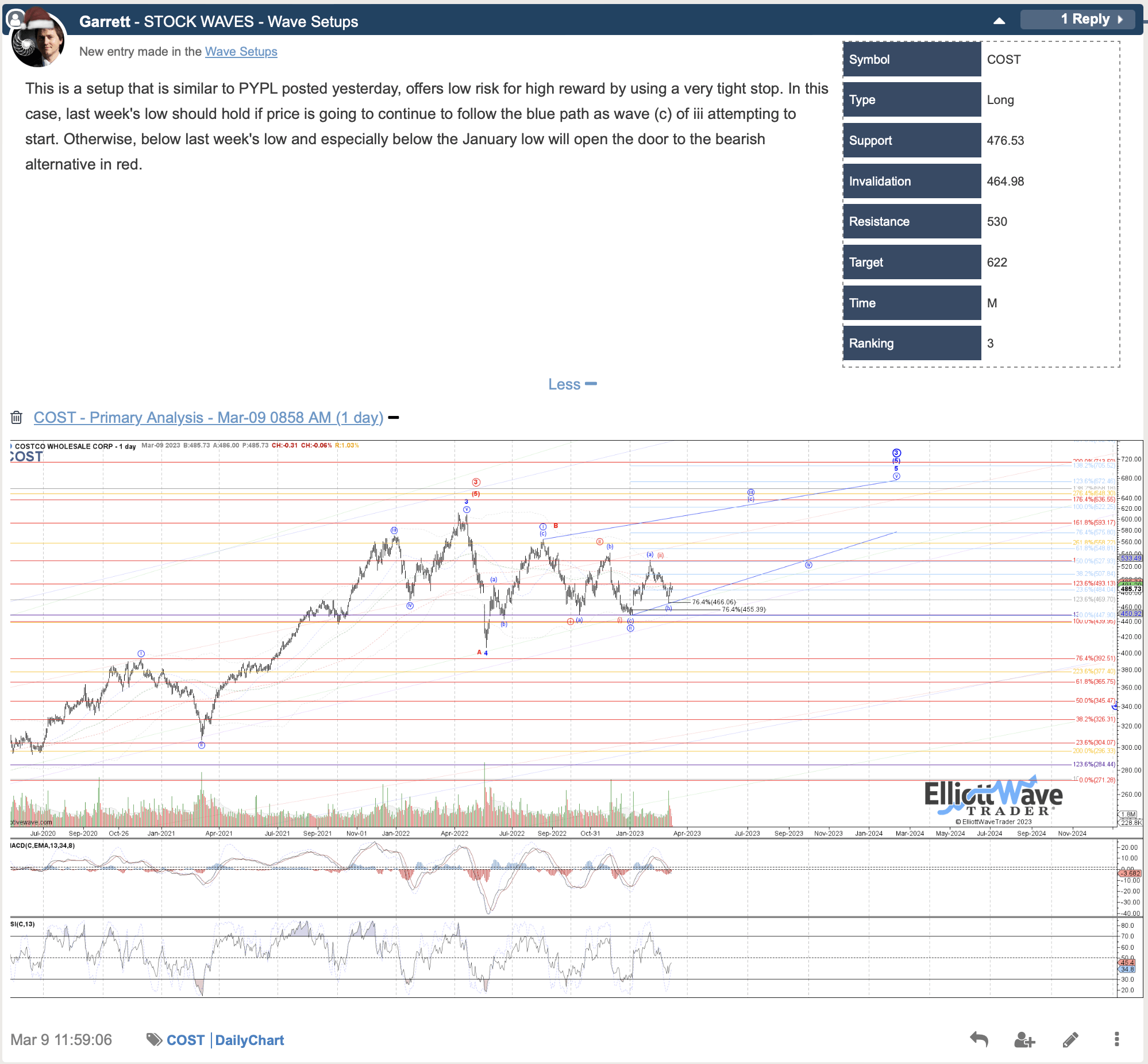1148x1064 pixels.
Task: Switch to the DailyChart view
Action: tap(249, 1040)
